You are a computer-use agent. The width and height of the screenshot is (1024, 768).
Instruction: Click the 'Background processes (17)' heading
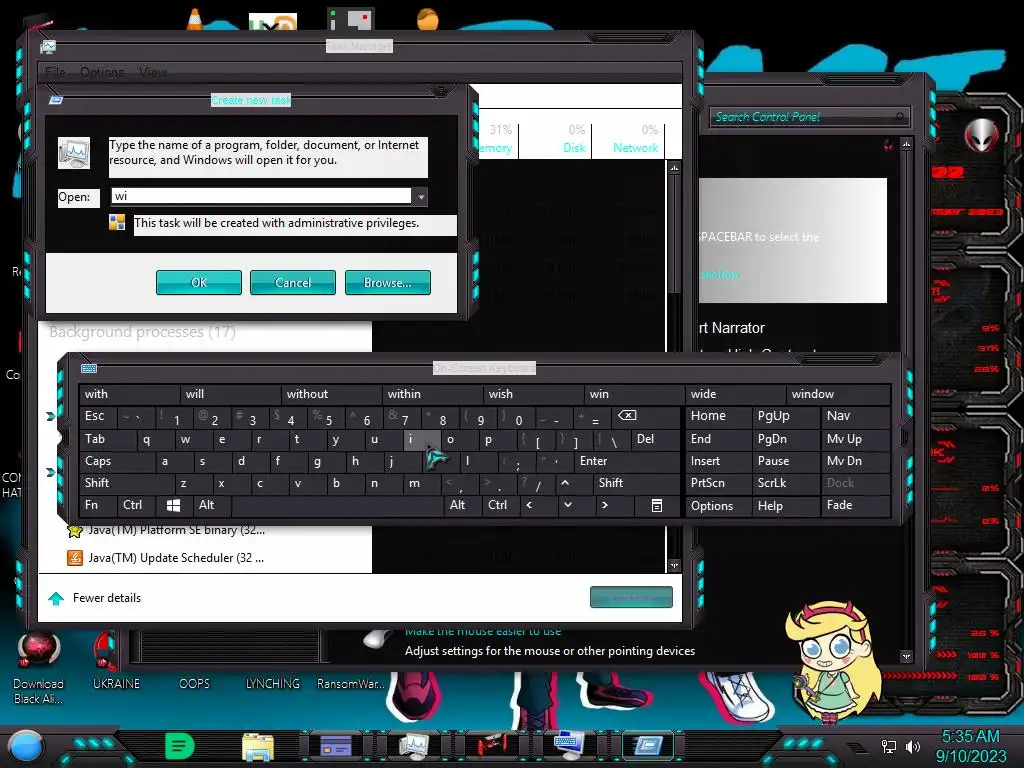142,332
